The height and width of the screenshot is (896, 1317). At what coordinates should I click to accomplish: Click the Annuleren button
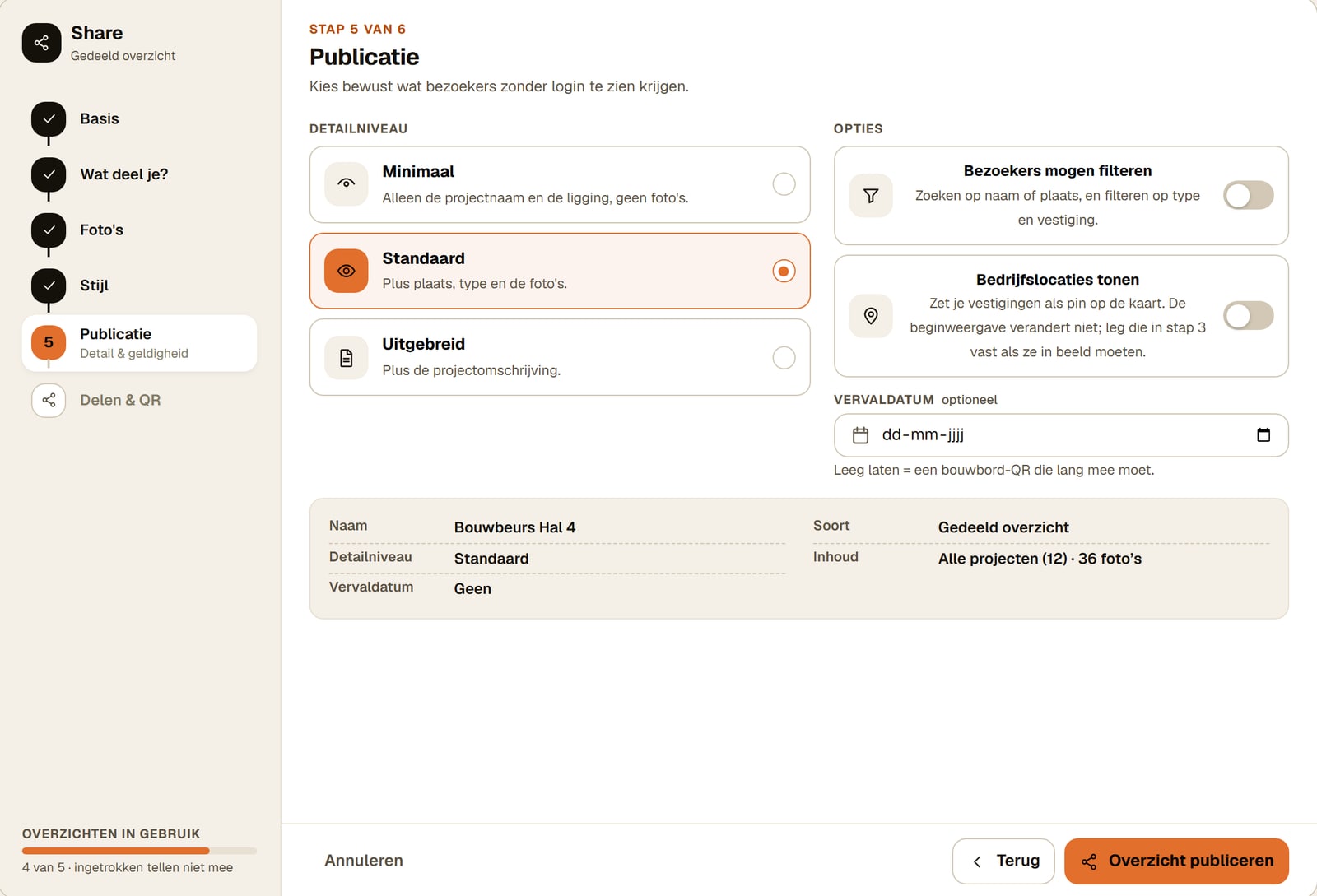click(x=364, y=861)
